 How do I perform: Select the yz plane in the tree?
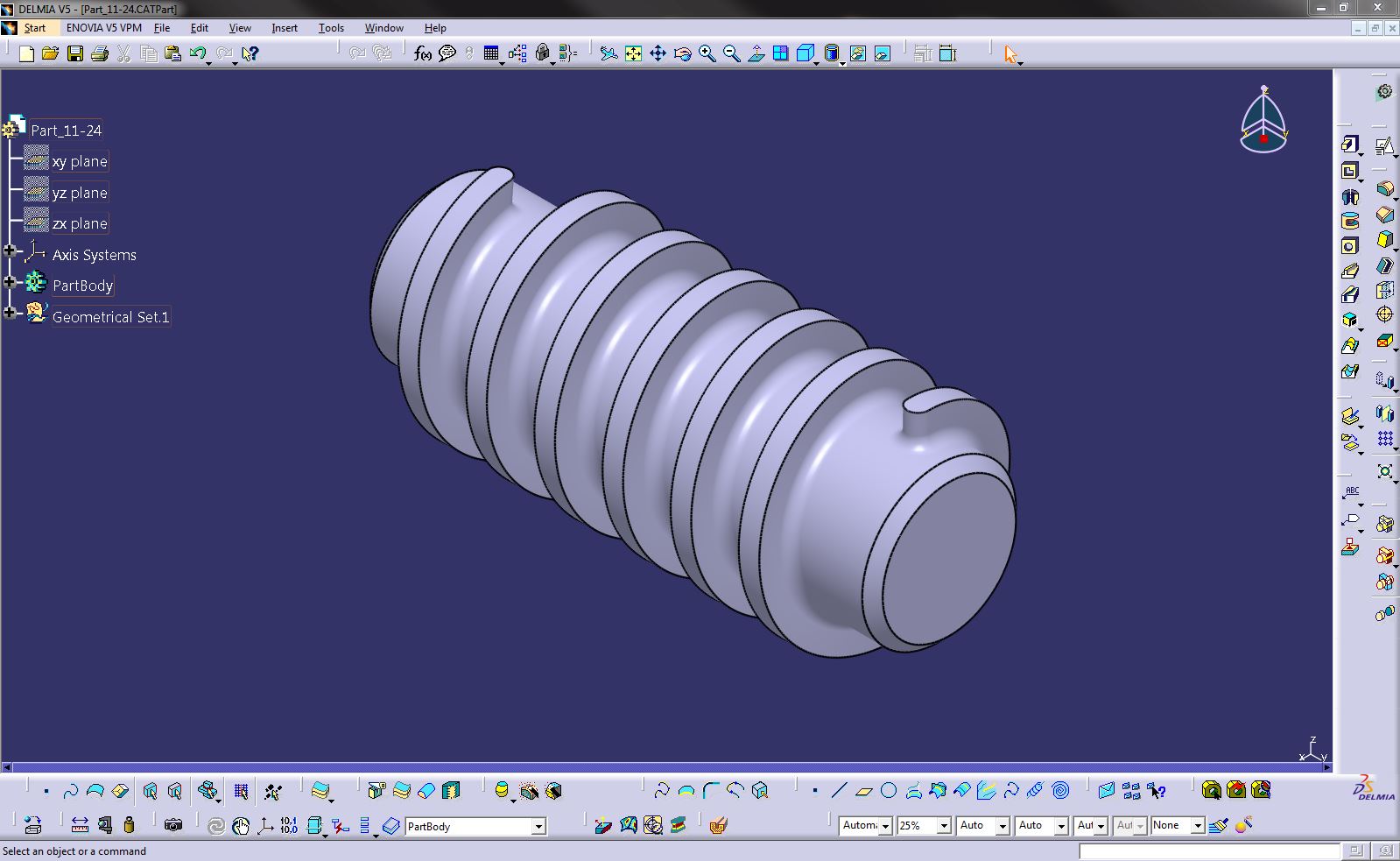80,193
